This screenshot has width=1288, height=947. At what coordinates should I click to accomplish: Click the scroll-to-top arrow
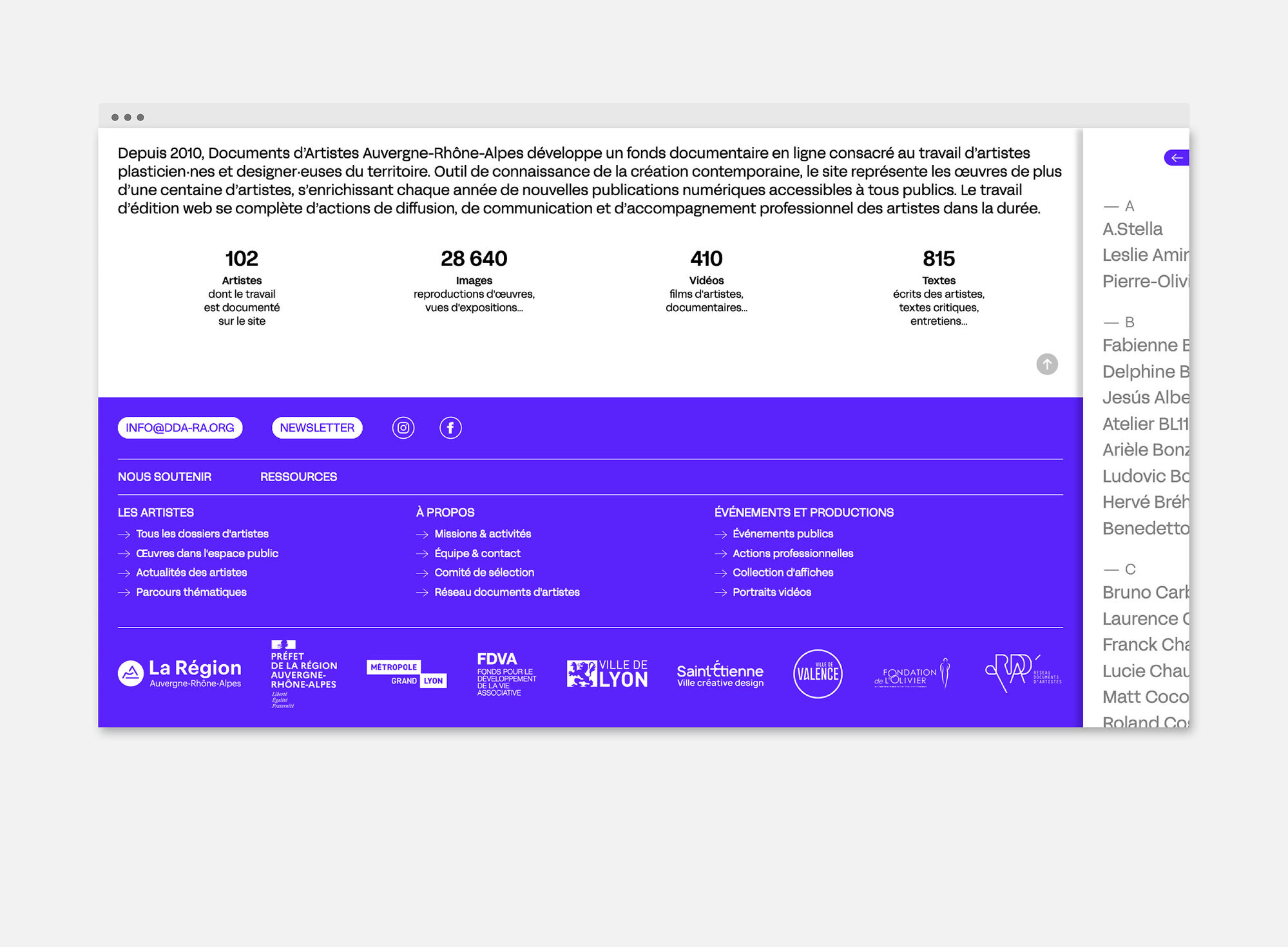coord(1047,364)
